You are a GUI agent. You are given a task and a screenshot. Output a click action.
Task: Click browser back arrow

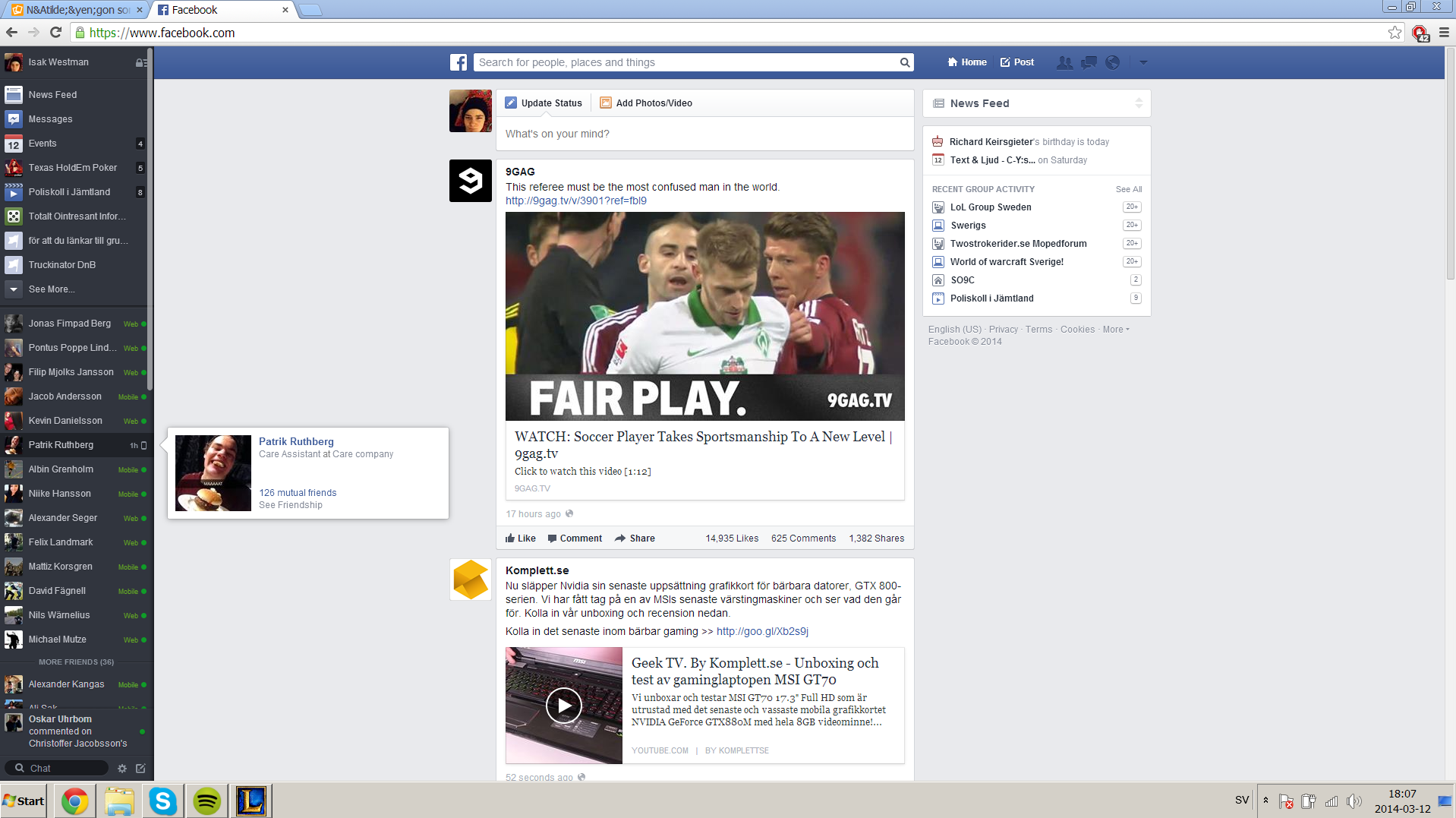(x=11, y=33)
